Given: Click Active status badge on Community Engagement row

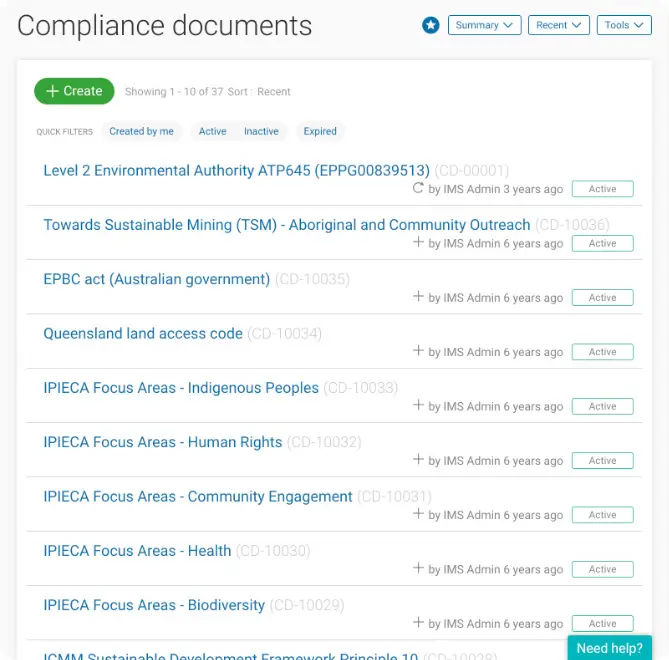Looking at the screenshot, I should 602,515.
